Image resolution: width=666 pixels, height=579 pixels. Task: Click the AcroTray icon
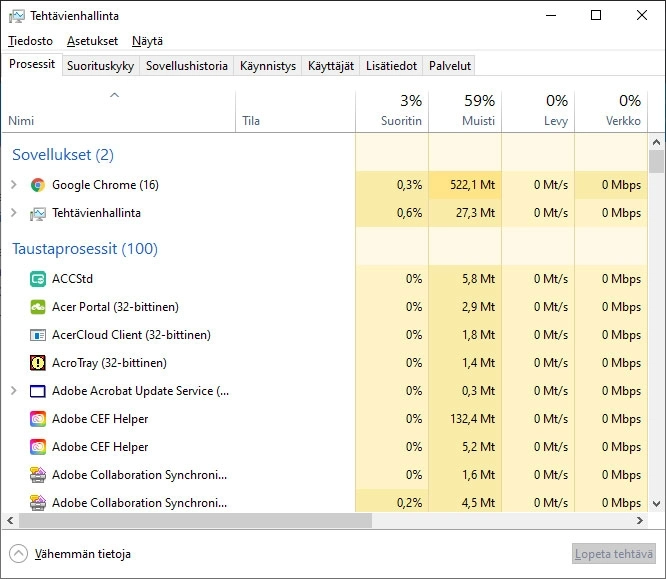(38, 363)
